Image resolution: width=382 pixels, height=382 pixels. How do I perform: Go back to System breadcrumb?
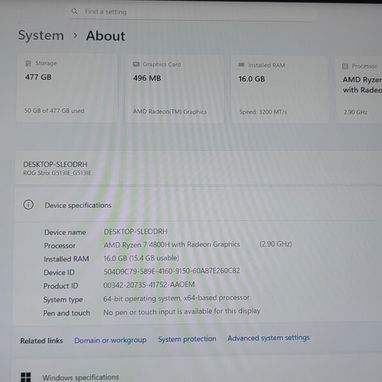[x=41, y=35]
